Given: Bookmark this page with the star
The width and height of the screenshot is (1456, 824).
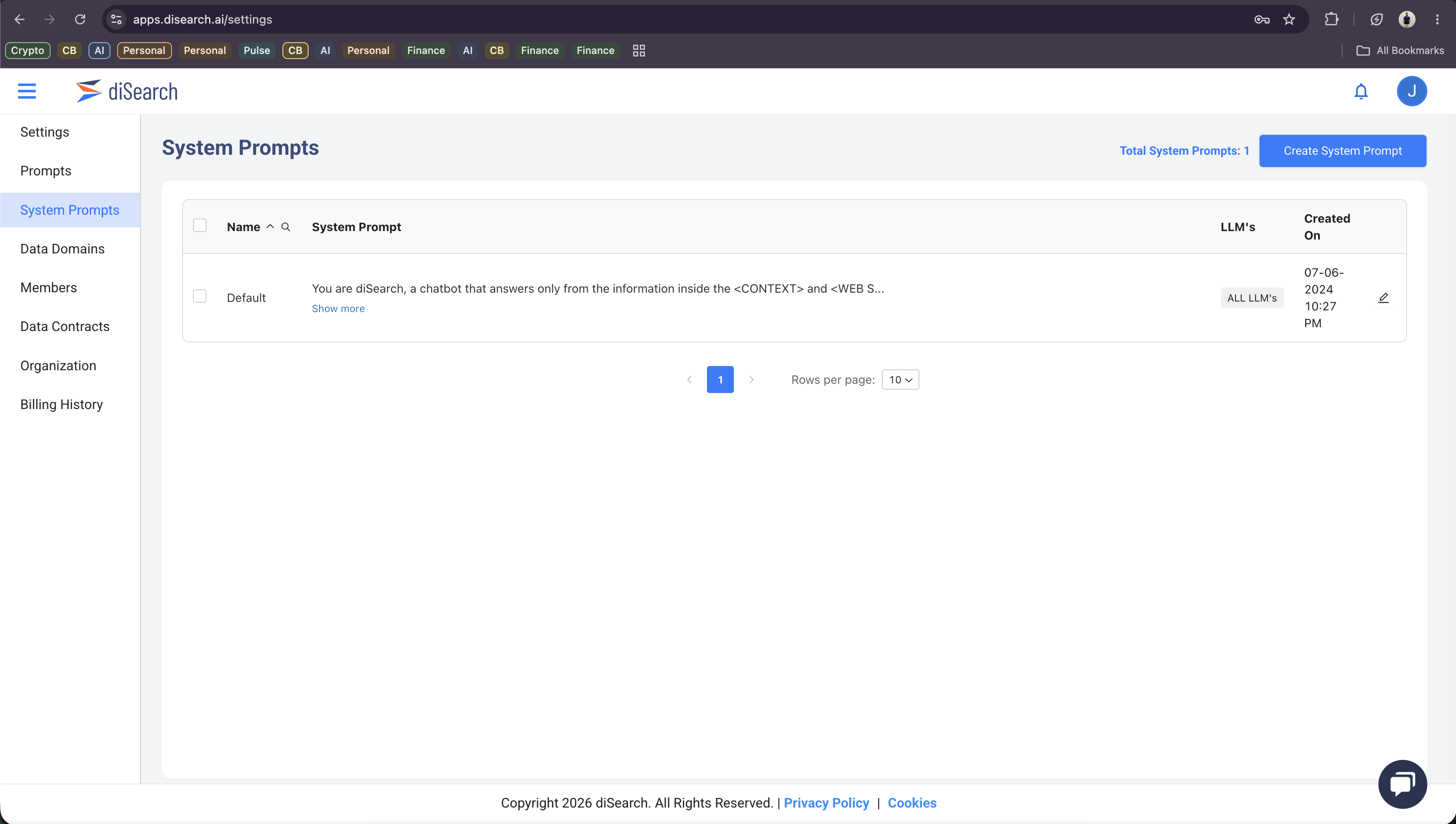Looking at the screenshot, I should (x=1289, y=19).
